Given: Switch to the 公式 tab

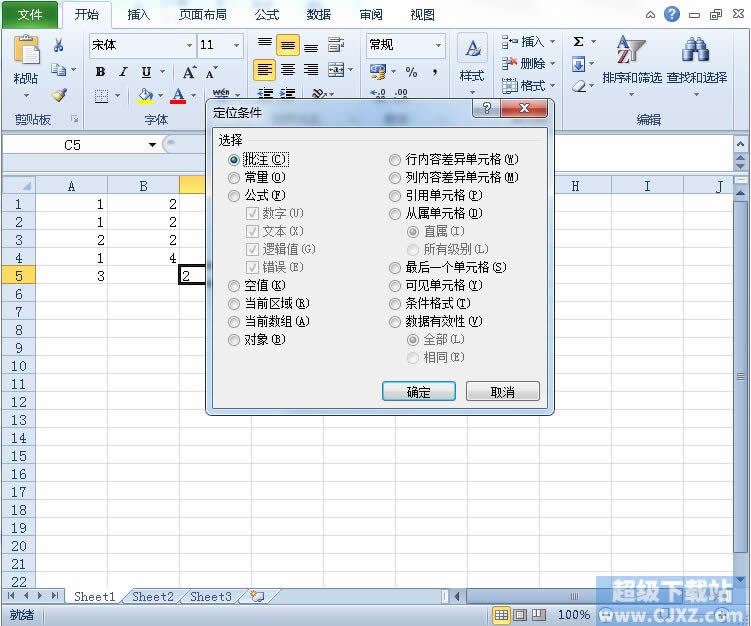Looking at the screenshot, I should [267, 15].
